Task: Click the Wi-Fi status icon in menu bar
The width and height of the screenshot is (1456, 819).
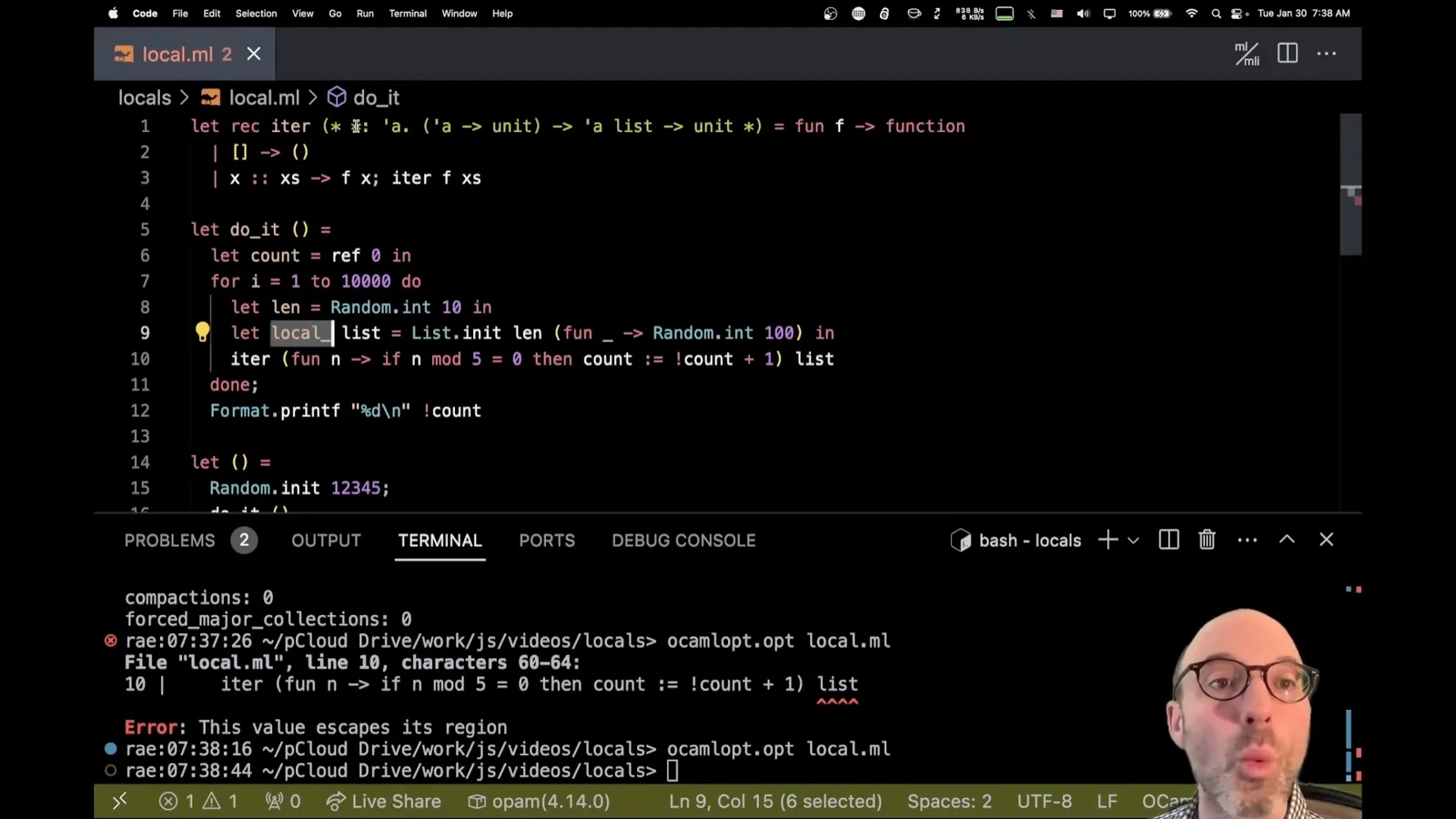Action: (x=1191, y=14)
